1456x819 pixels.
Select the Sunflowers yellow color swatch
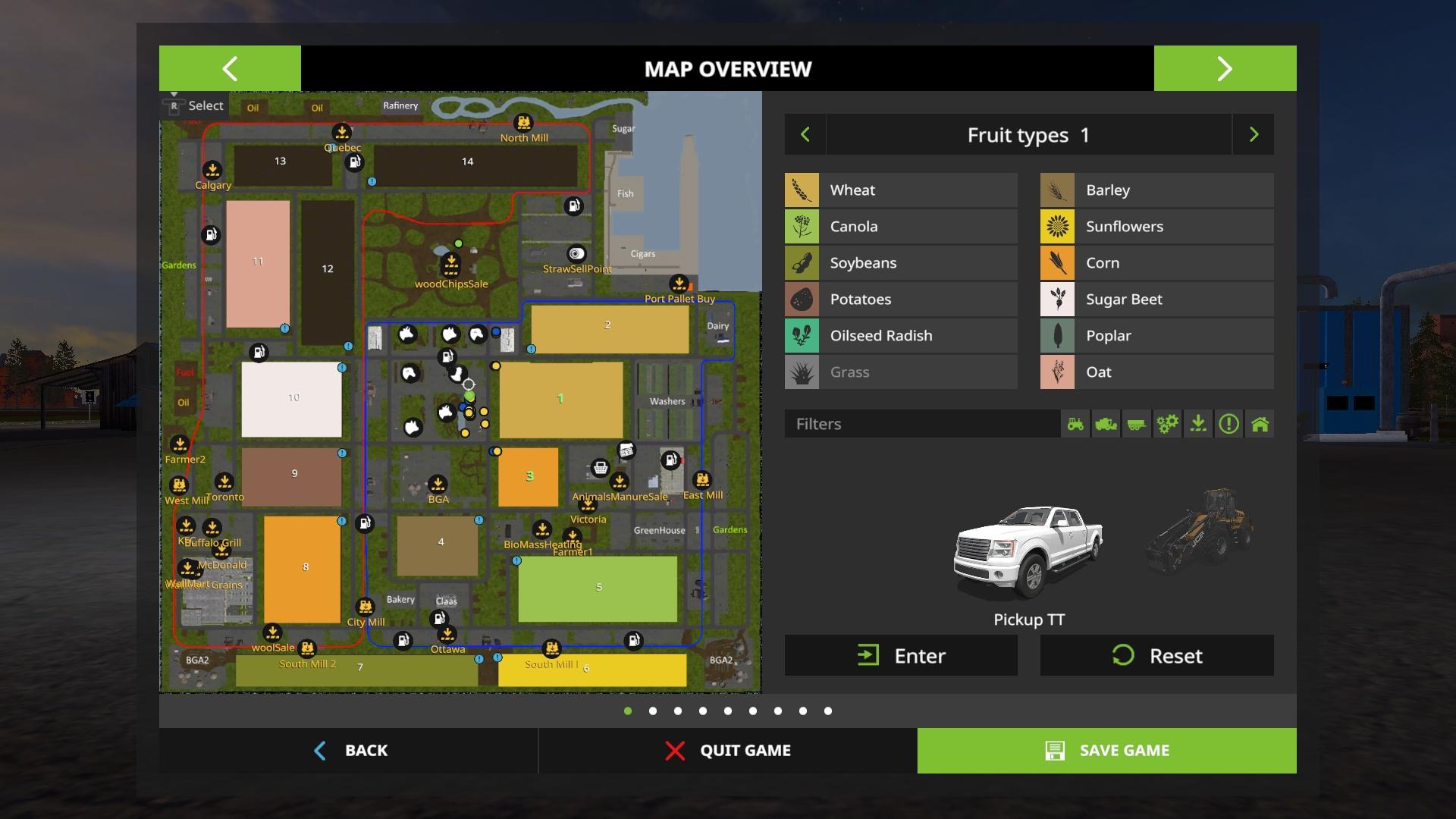(1057, 226)
